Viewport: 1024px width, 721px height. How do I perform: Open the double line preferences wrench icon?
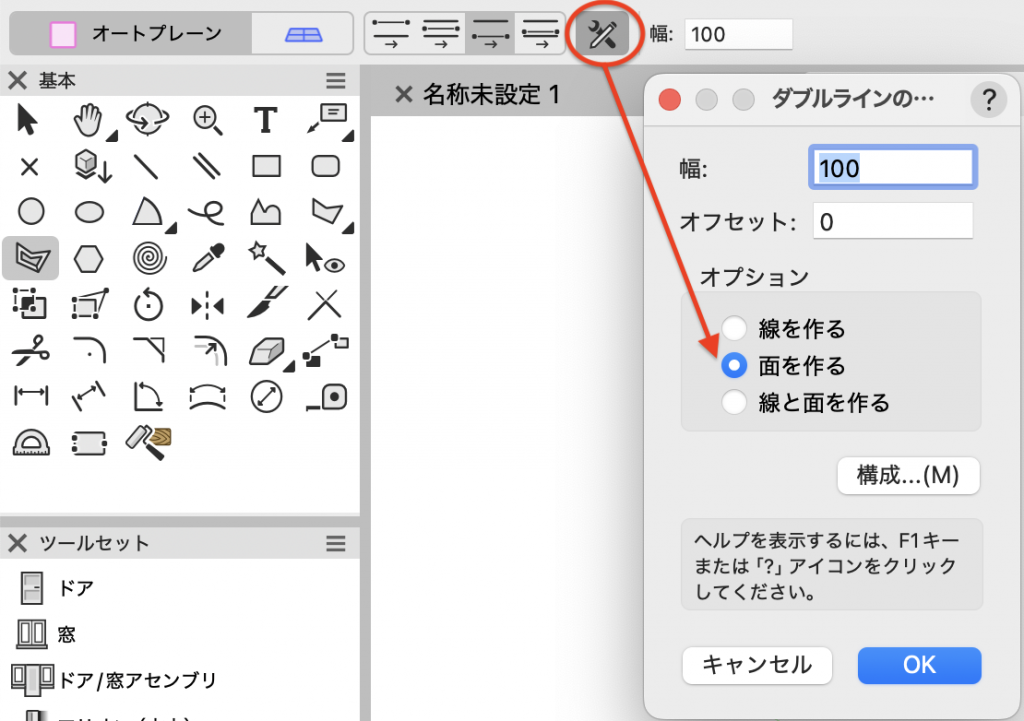pos(602,34)
